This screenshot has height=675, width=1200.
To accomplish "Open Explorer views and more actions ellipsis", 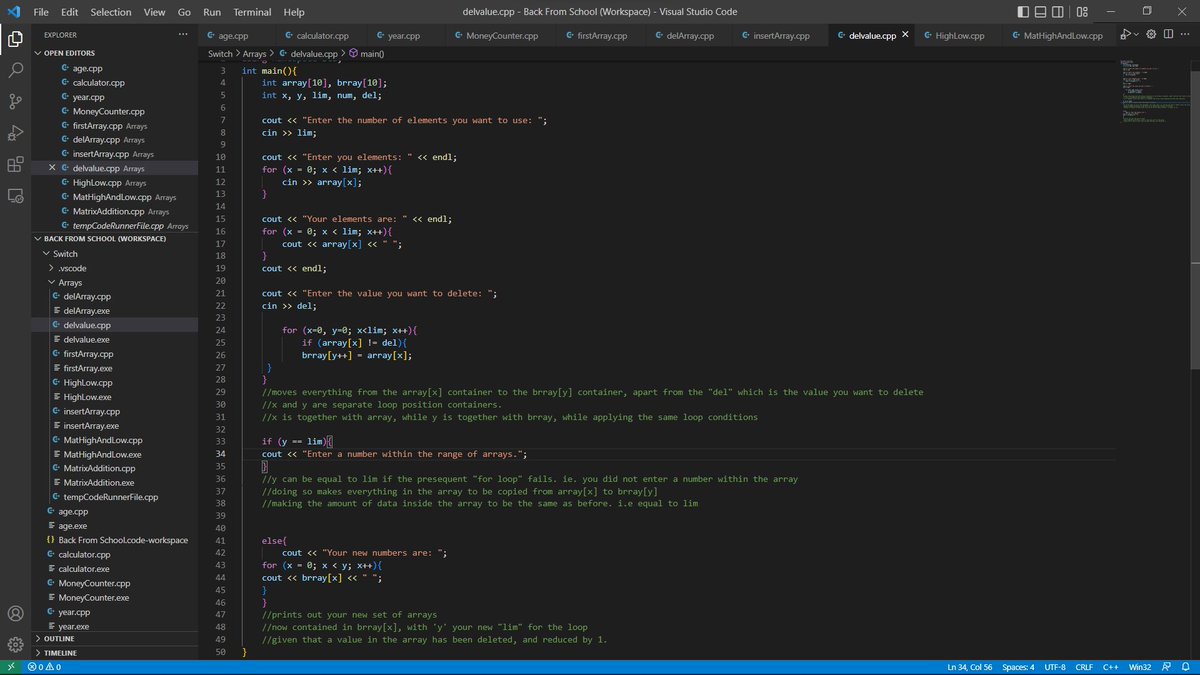I will pyautogui.click(x=182, y=35).
